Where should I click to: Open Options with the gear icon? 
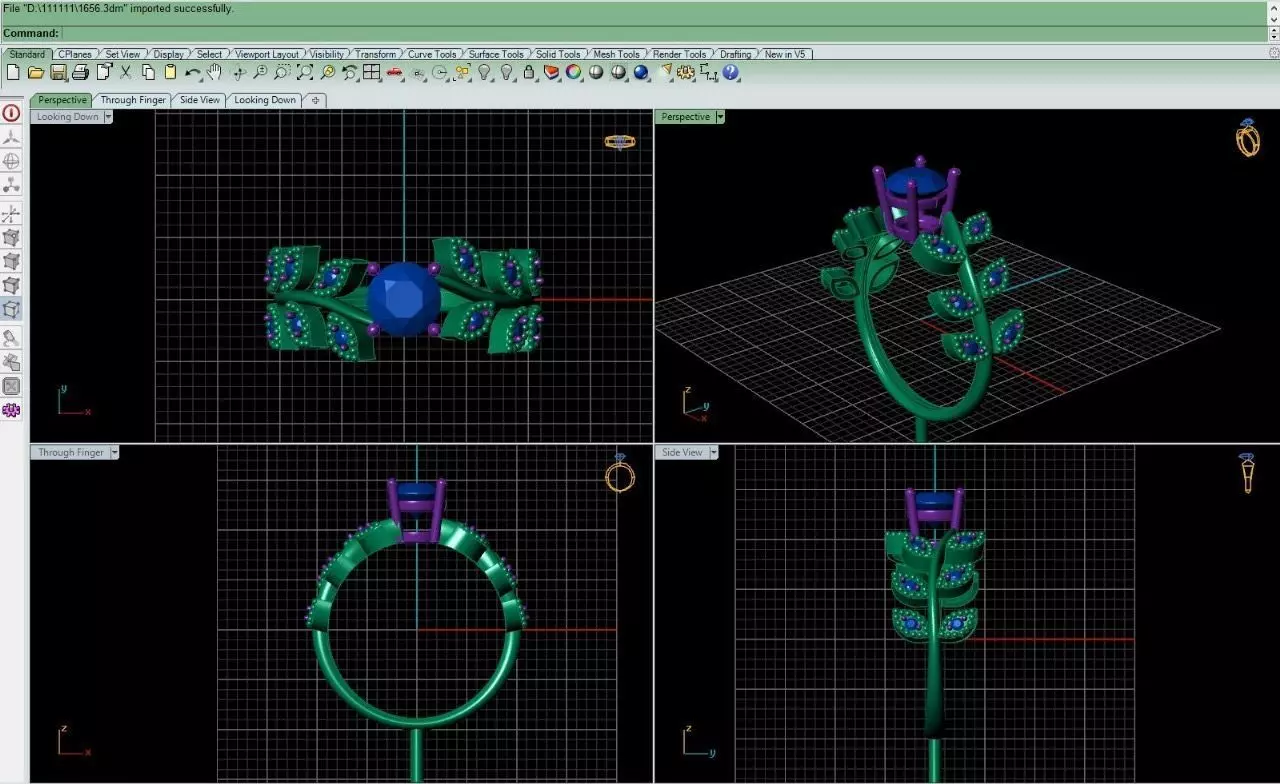coord(687,72)
